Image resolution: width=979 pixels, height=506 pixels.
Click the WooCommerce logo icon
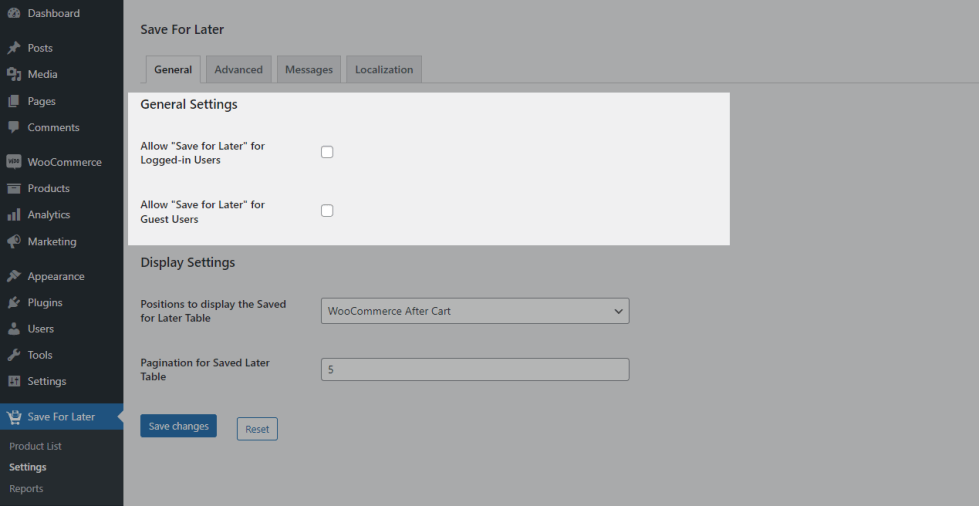[x=14, y=162]
